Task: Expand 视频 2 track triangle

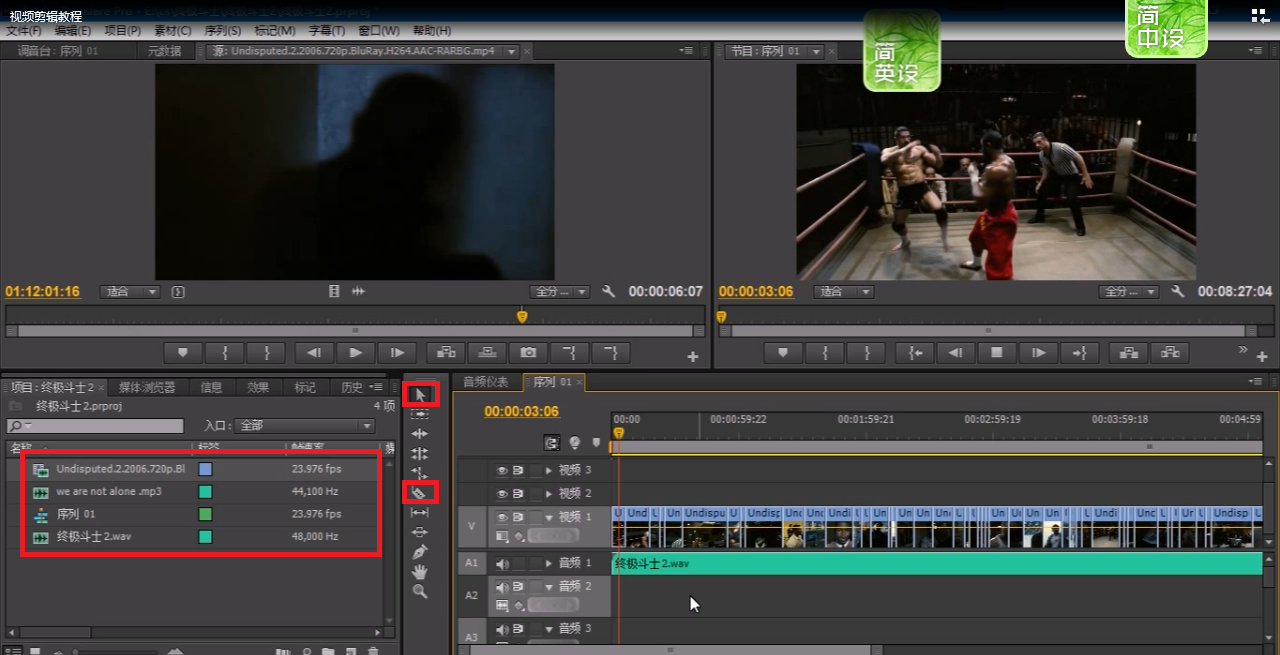Action: click(548, 494)
